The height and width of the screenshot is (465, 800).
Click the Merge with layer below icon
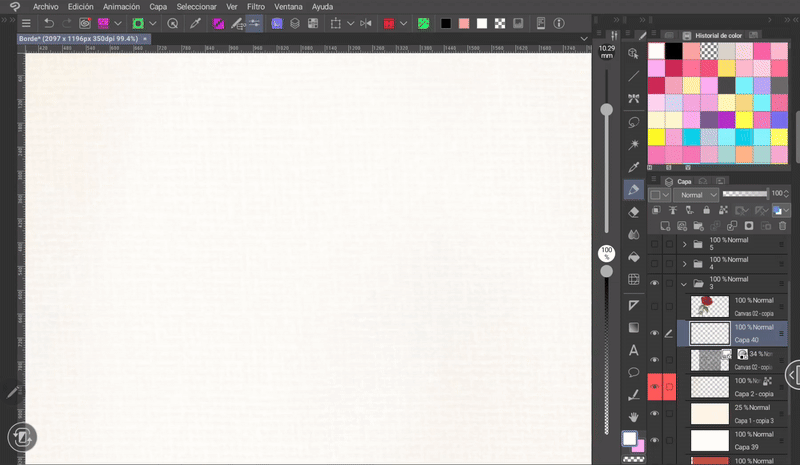(x=732, y=226)
